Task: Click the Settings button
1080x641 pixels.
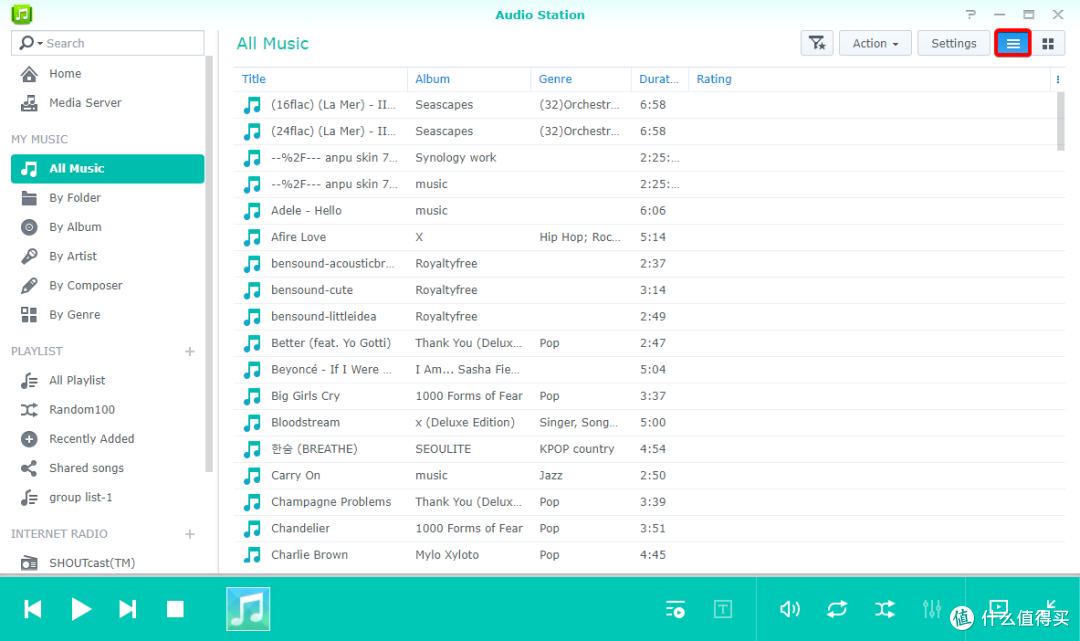Action: 953,43
